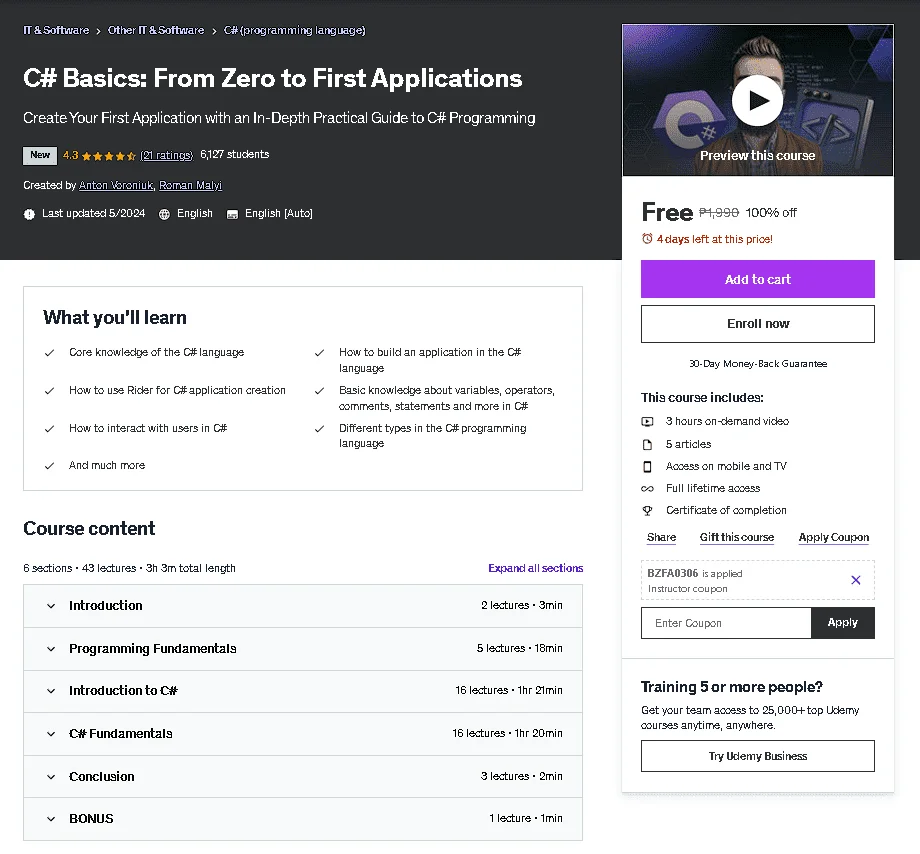Click the star rating icons
Viewport: 920px width, 854px height.
click(x=109, y=156)
